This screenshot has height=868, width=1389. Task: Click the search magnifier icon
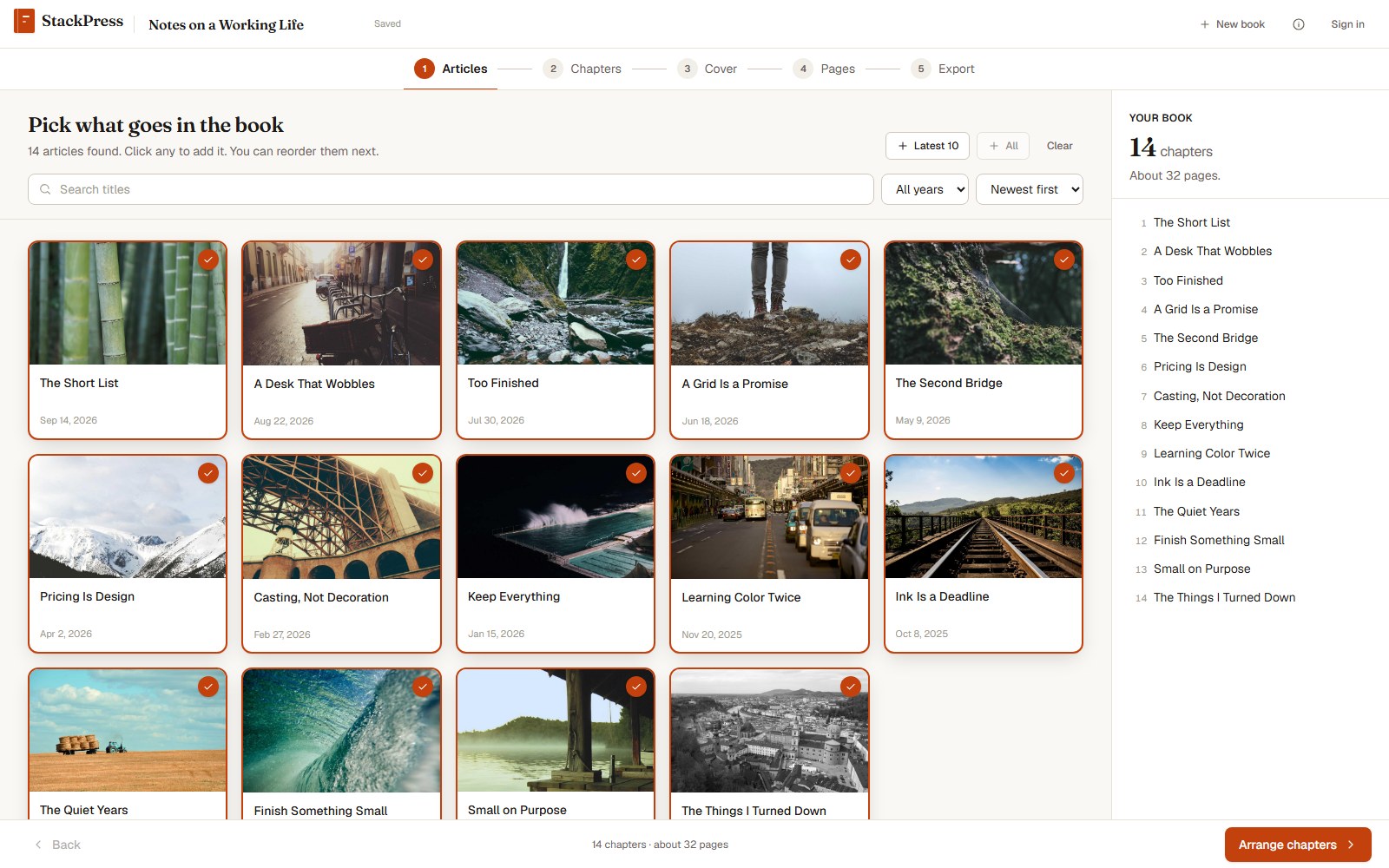point(45,189)
